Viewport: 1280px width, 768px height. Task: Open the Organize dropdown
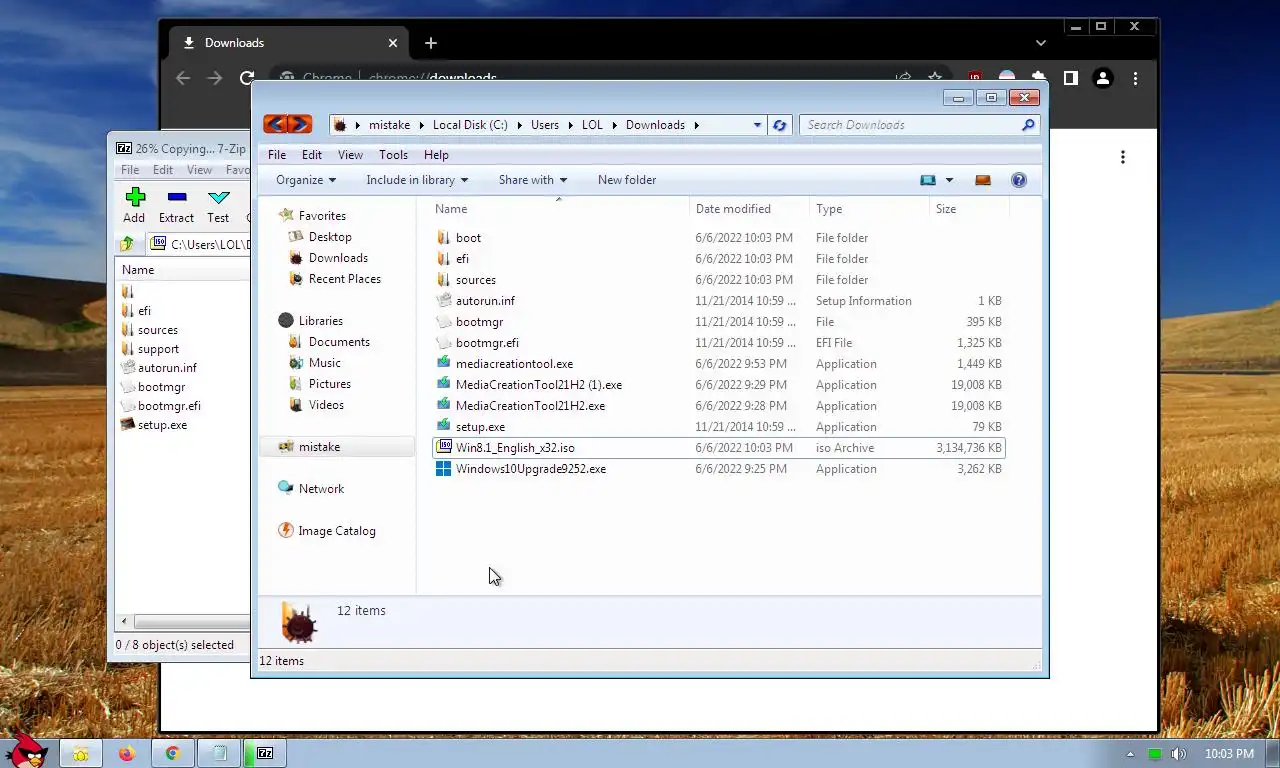306,180
